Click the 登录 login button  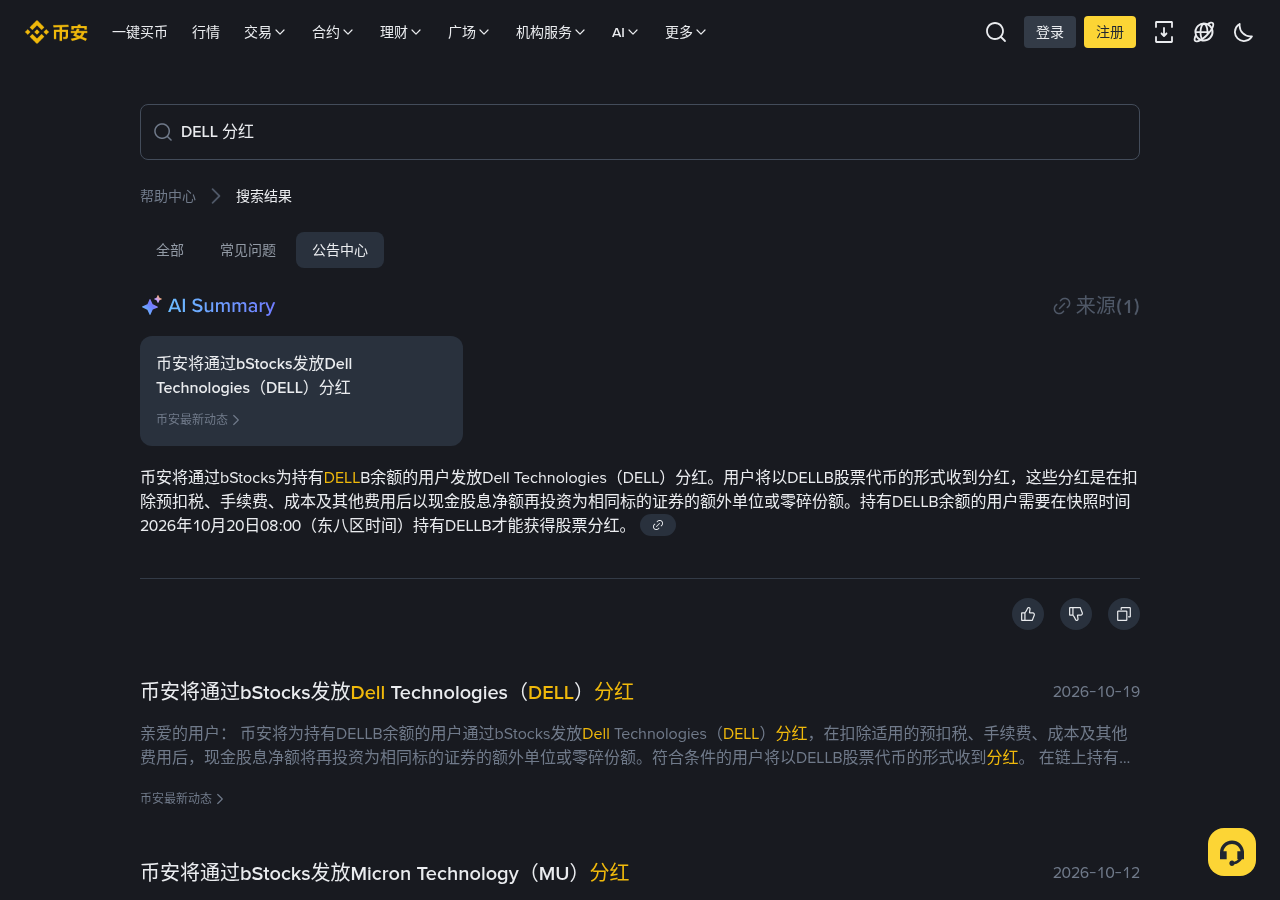(1050, 32)
